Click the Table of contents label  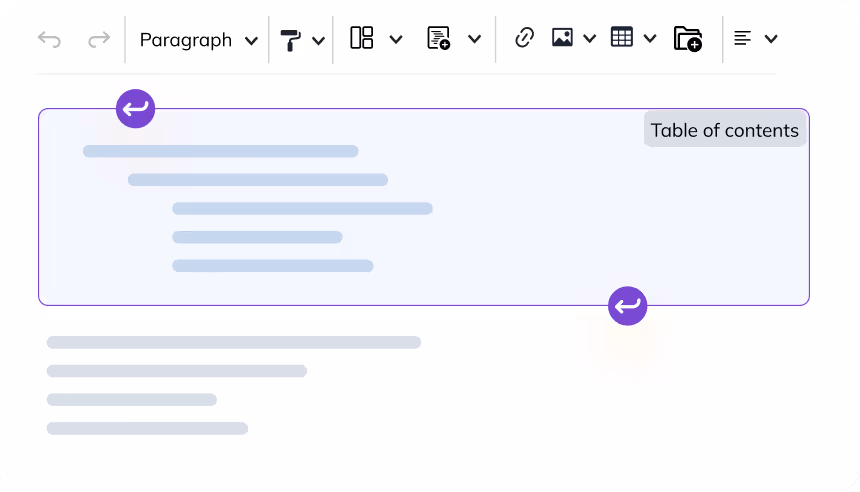click(x=724, y=130)
